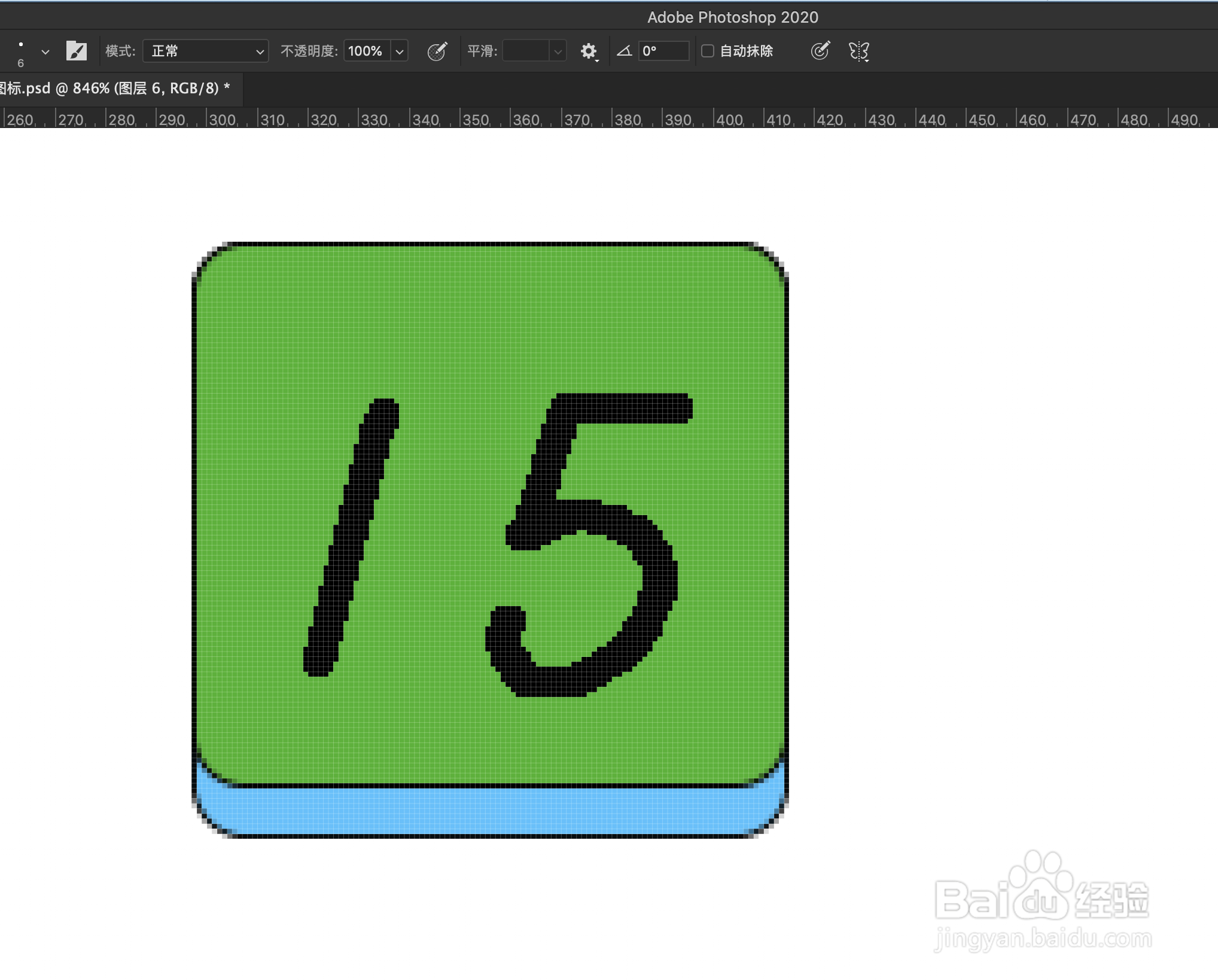Toggle pressure for opacity icon
This screenshot has width=1218, height=980.
[x=437, y=51]
